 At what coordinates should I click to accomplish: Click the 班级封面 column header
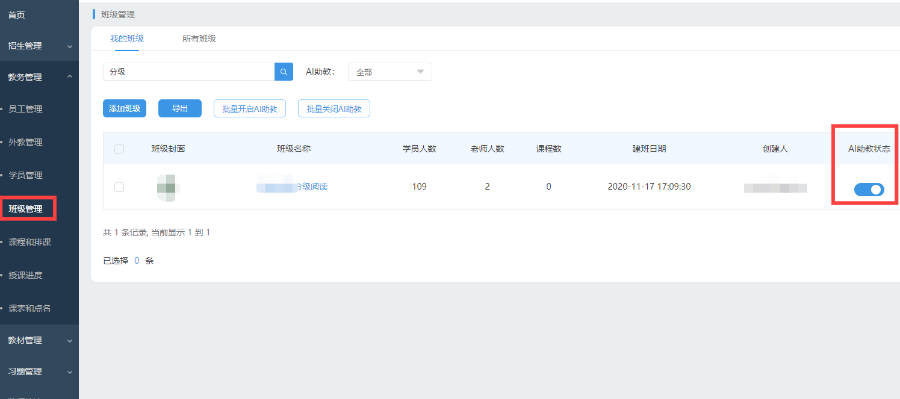(168, 149)
